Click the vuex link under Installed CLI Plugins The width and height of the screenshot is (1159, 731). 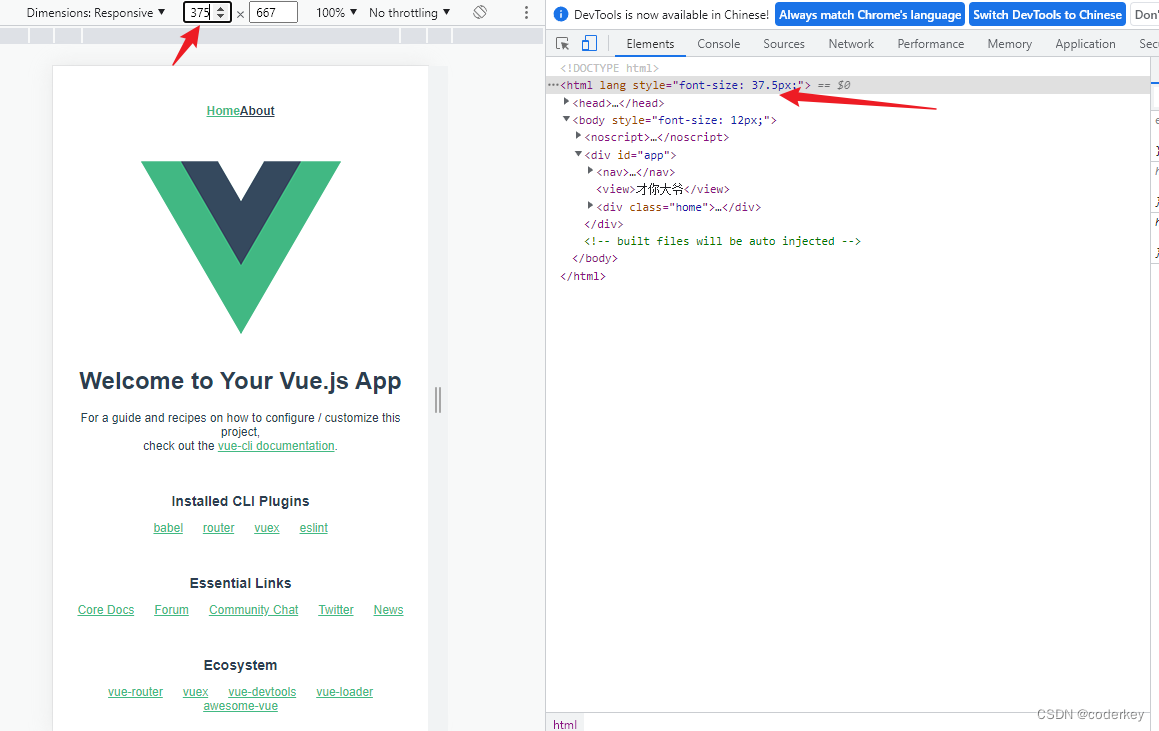(266, 528)
